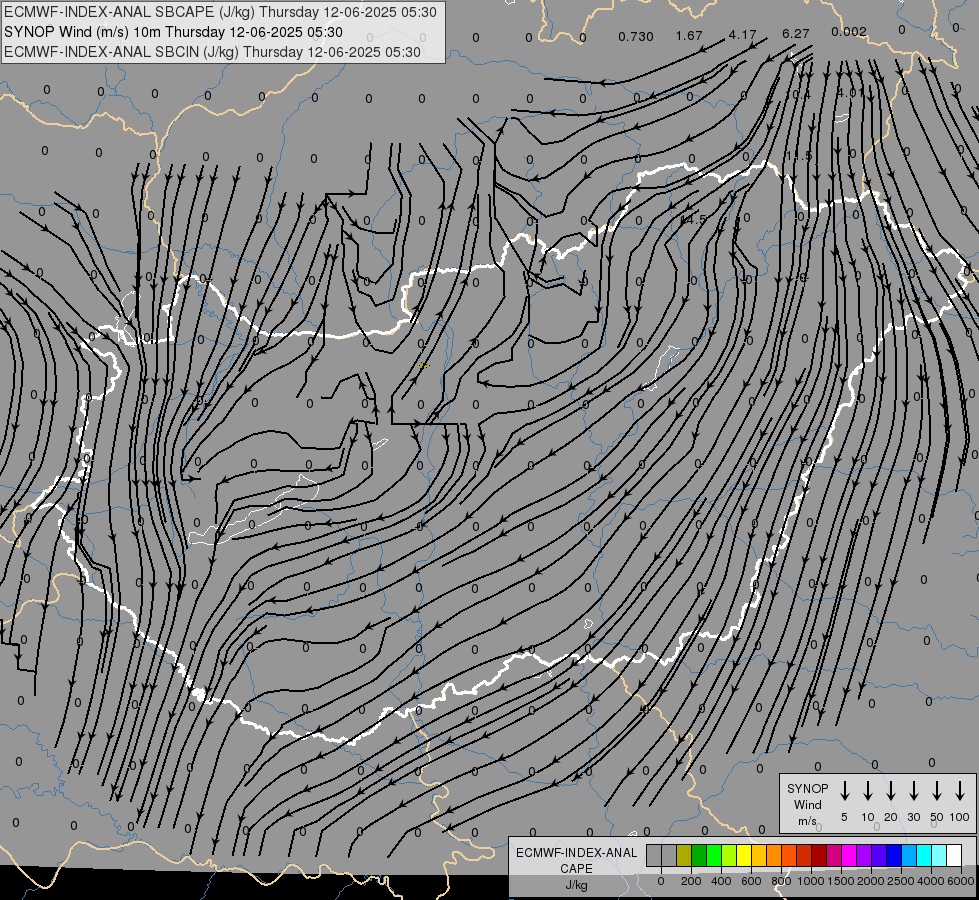Click the SYNOP Wind 10m title line
This screenshot has width=979, height=900.
pyautogui.click(x=173, y=32)
